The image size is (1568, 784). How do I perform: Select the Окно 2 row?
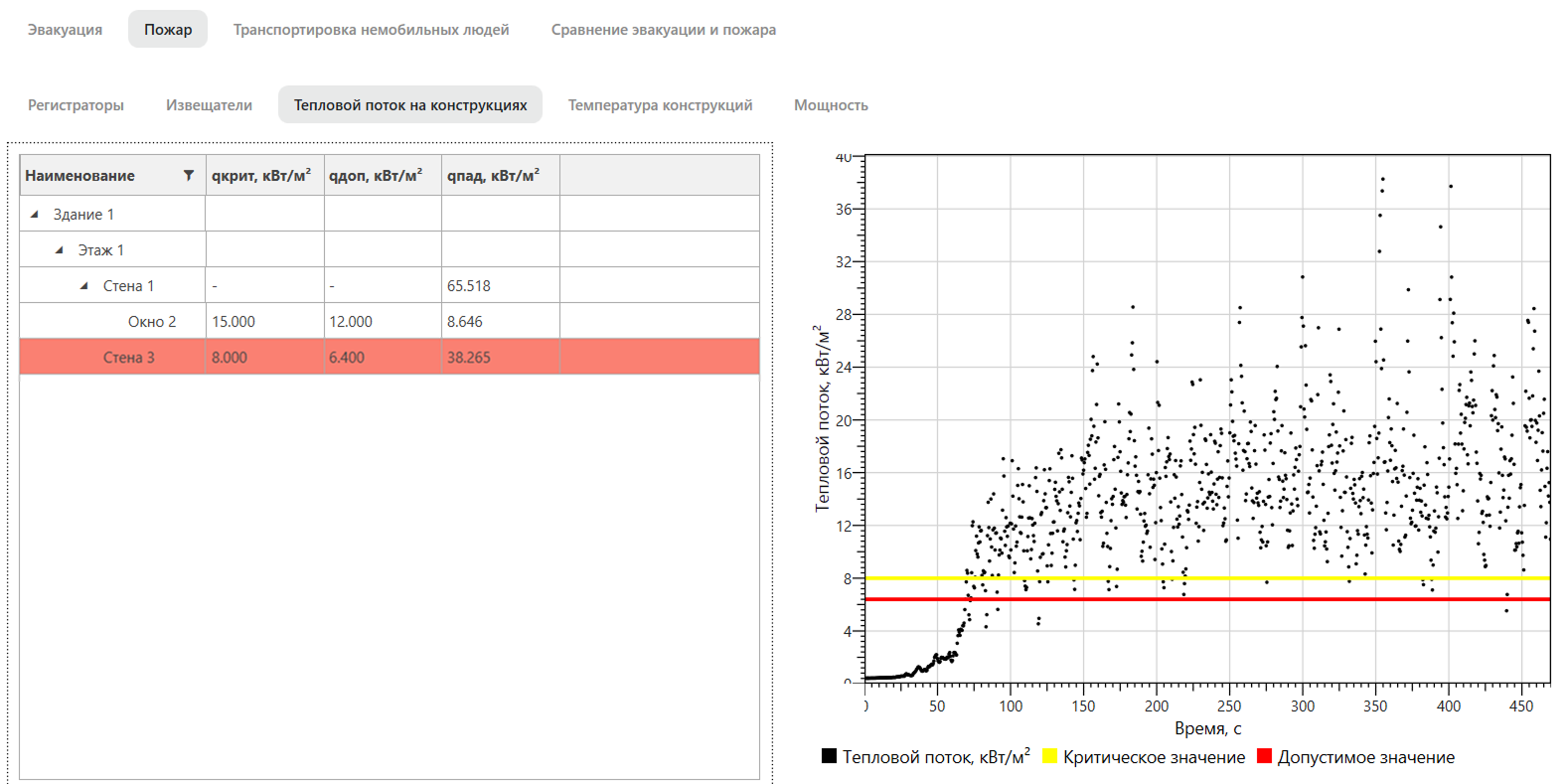390,321
